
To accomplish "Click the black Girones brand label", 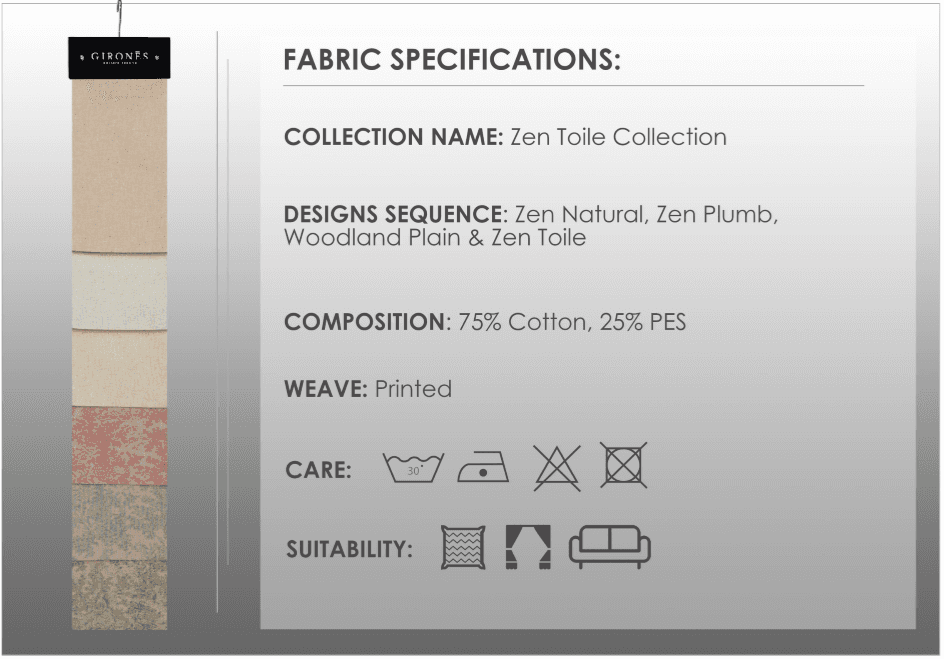I will 119,58.
